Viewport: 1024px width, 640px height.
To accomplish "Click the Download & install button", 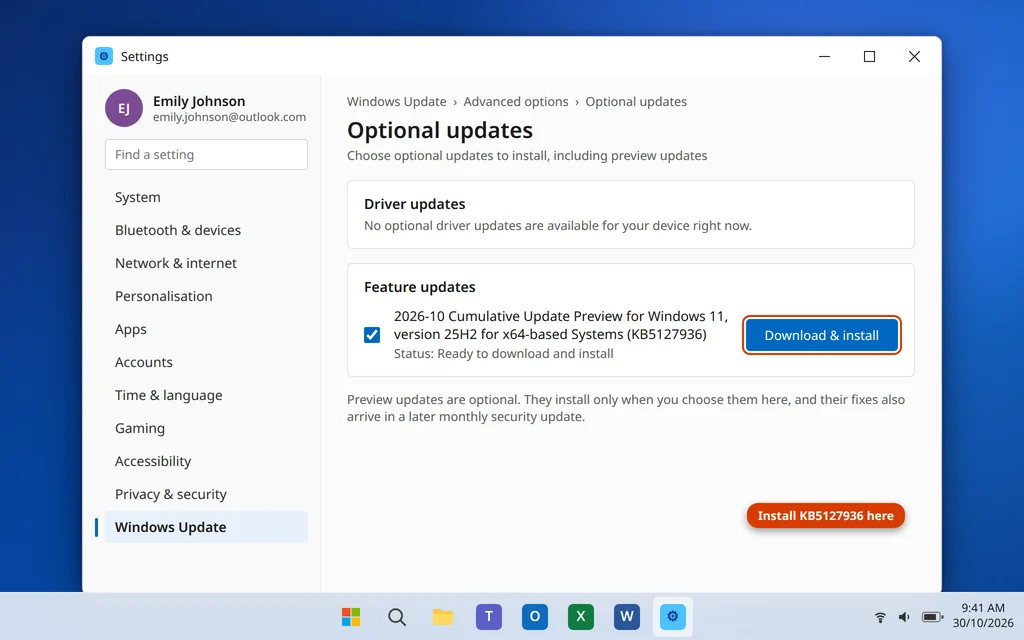I will point(822,335).
